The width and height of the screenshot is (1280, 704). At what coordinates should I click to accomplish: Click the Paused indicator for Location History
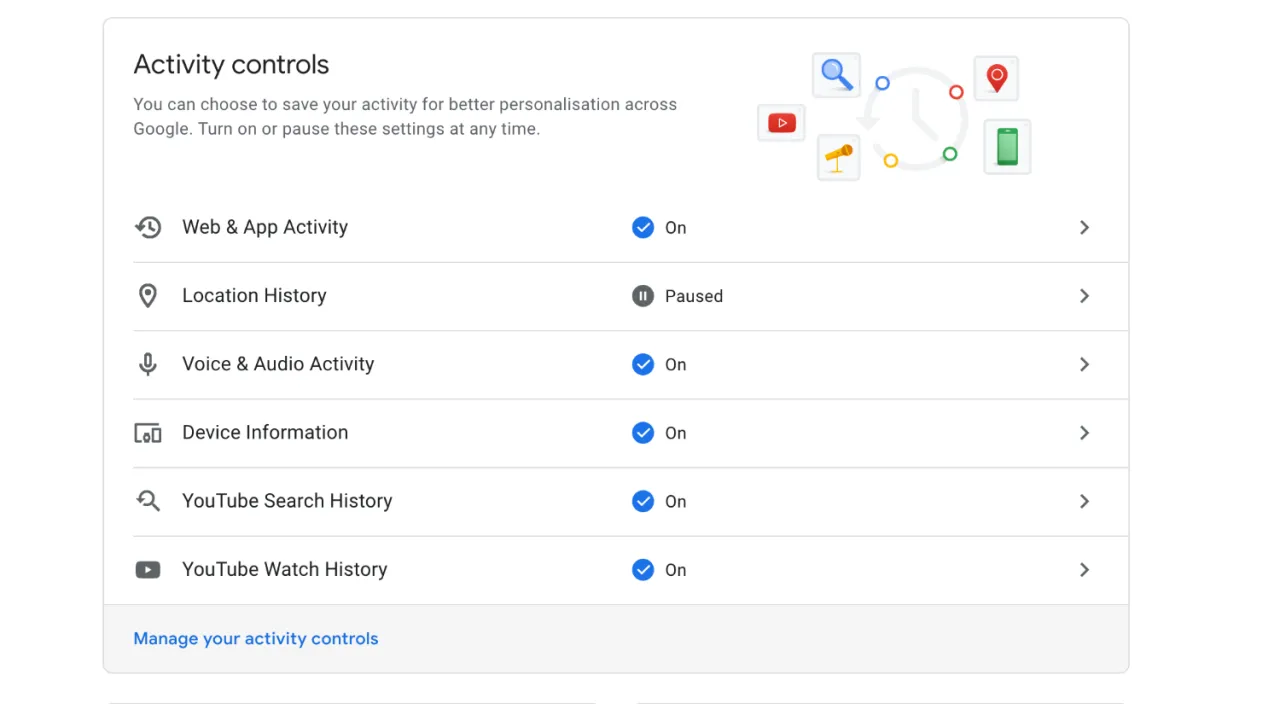pos(643,296)
